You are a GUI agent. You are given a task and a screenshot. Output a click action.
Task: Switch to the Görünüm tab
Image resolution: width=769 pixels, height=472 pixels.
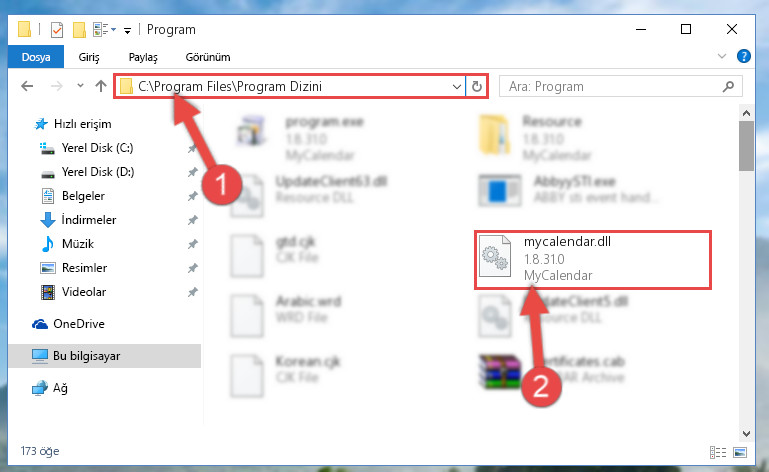[207, 57]
